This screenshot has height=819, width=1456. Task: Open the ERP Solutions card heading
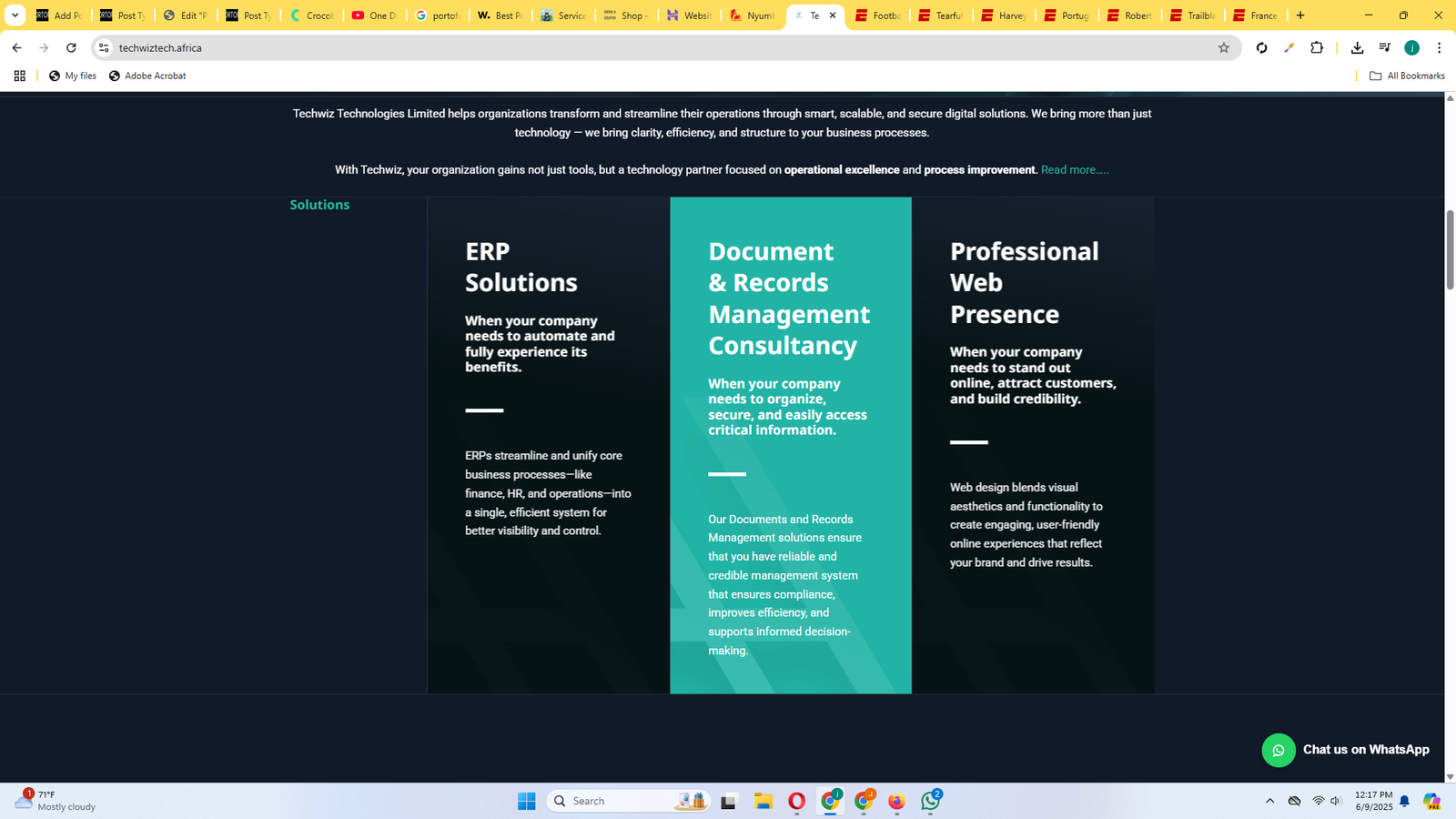pos(521,267)
